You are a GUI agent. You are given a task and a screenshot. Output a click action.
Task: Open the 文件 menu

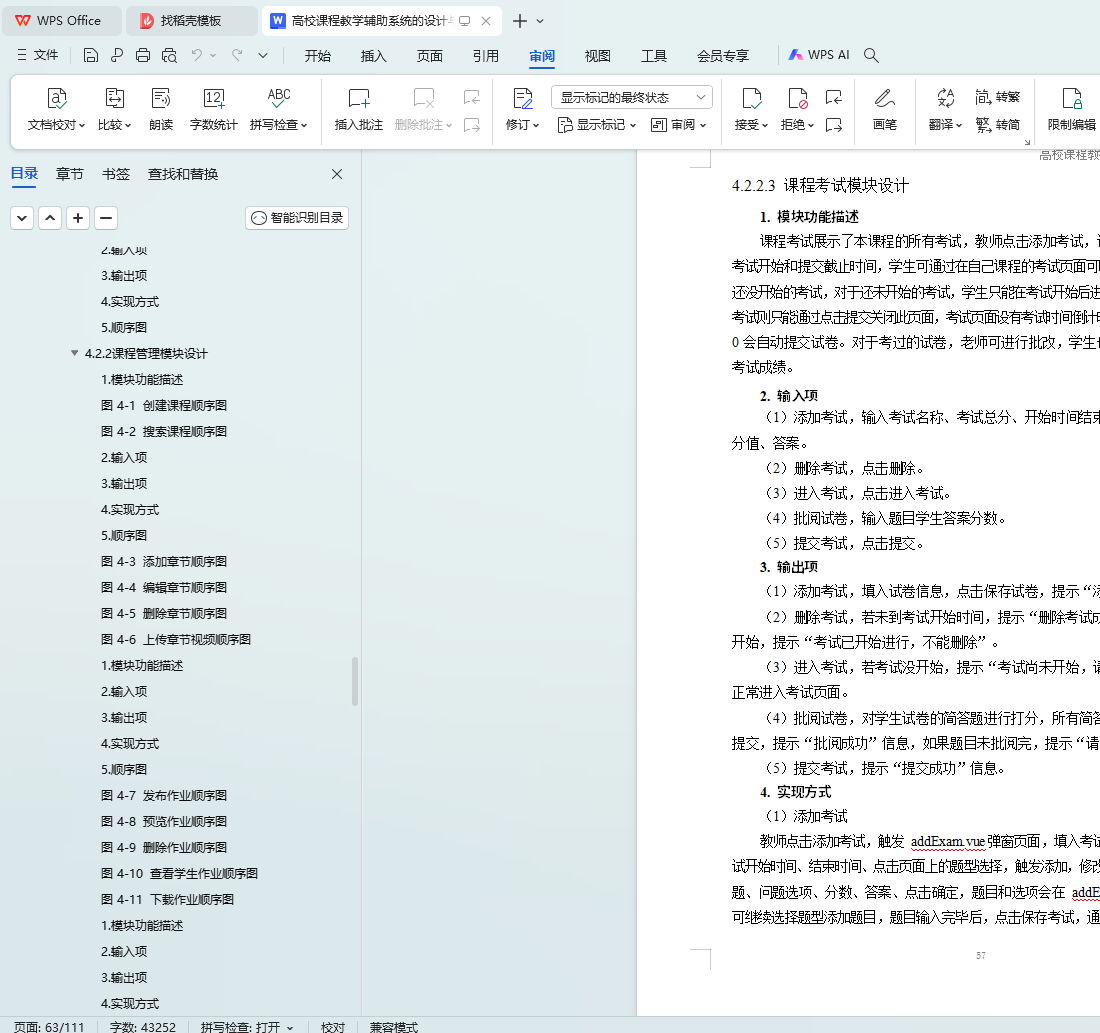coord(38,55)
